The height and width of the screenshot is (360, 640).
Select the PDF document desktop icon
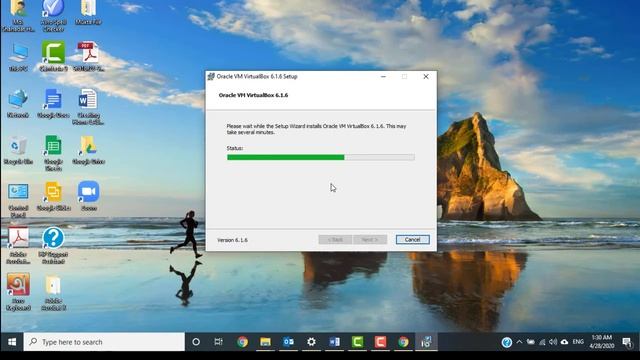(89, 57)
